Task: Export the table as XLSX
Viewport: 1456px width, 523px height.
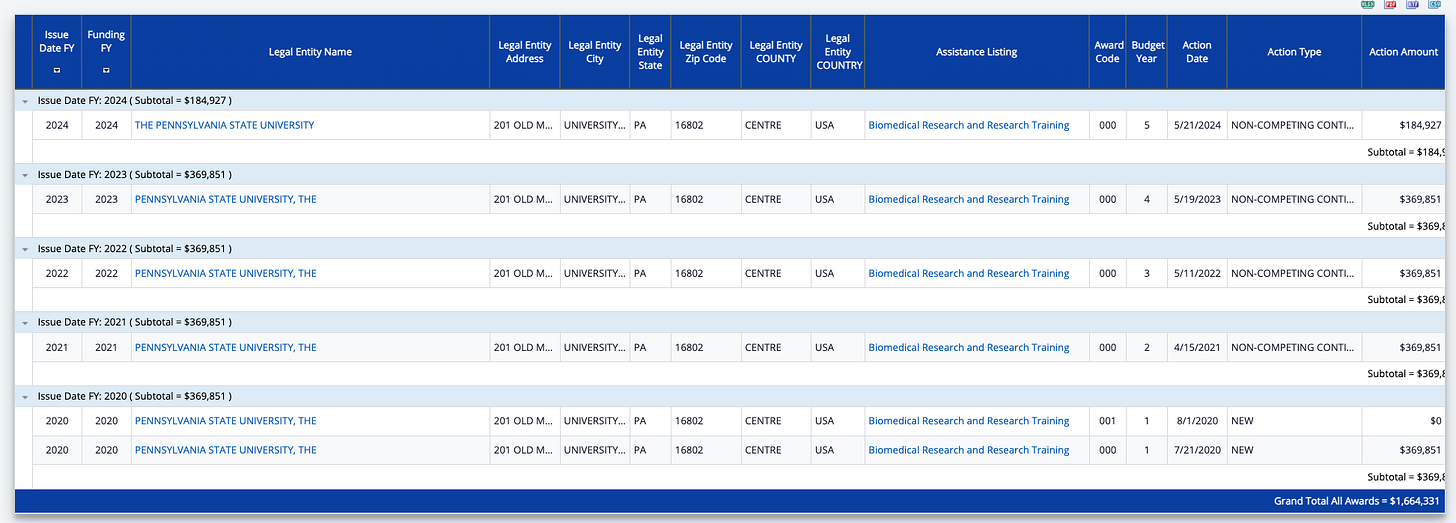Action: 1367,5
